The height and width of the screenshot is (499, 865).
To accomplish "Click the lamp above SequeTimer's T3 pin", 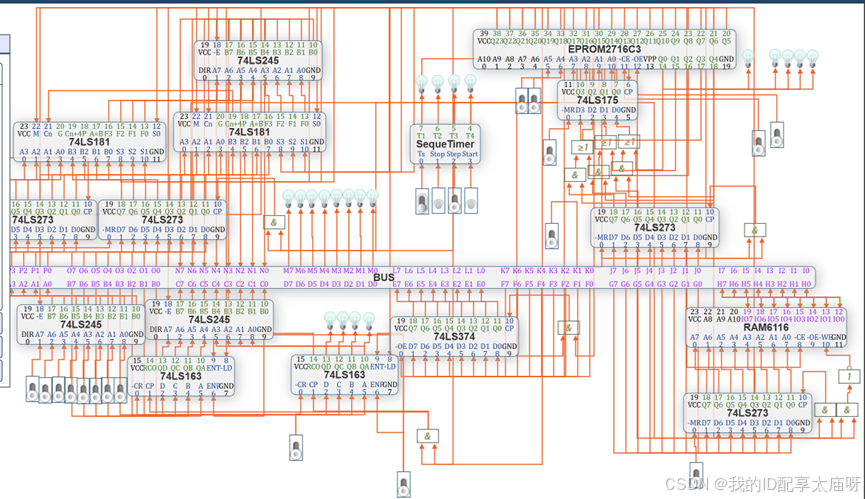I will (x=454, y=84).
